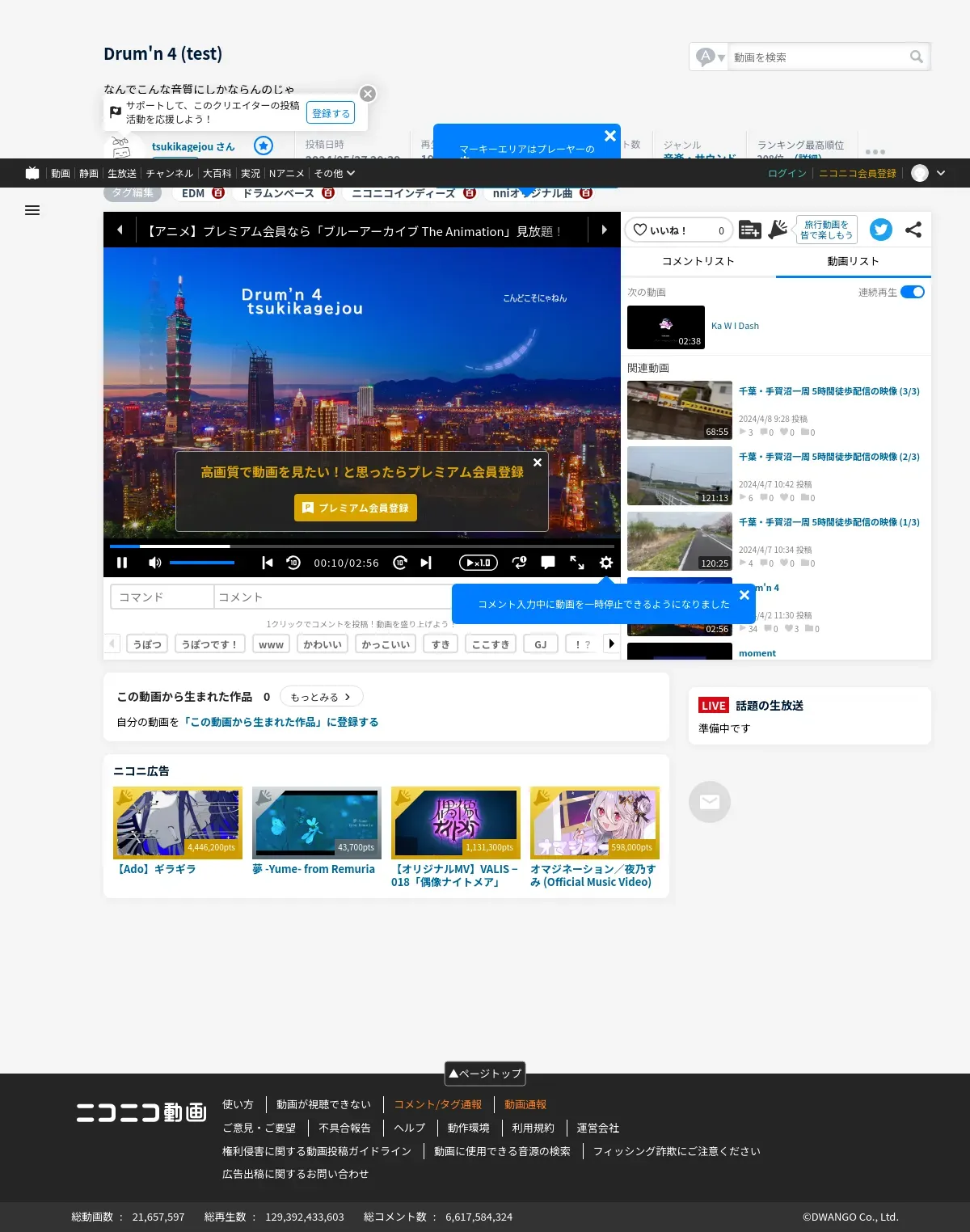Image resolution: width=970 pixels, height=1232 pixels.
Task: Rewind 10 seconds in the player
Action: [293, 563]
